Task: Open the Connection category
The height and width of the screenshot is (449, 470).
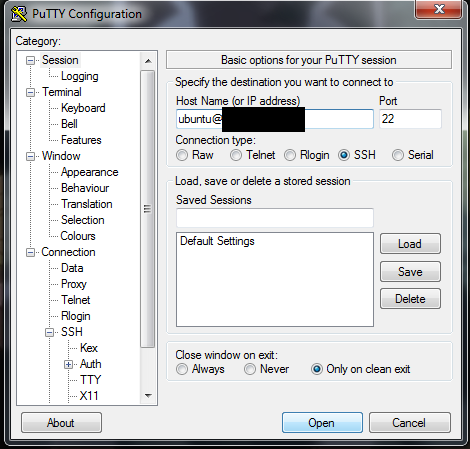Action: (68, 252)
